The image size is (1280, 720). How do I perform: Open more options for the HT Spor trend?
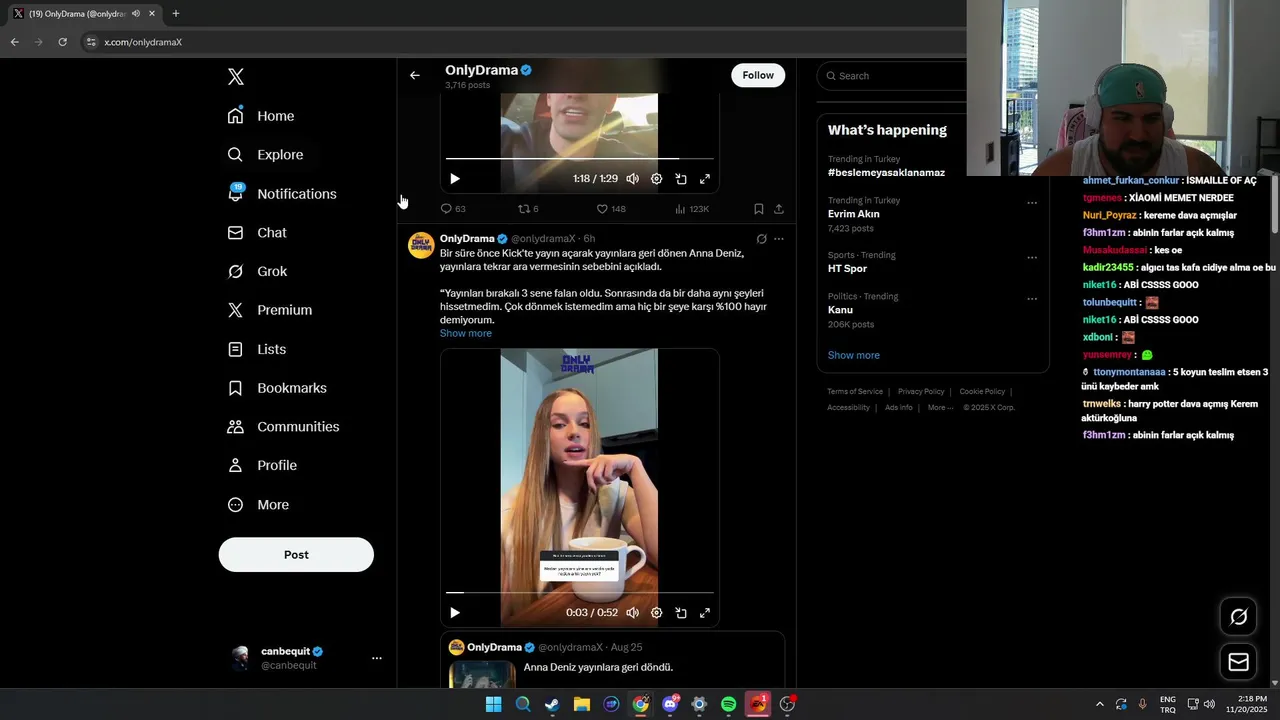point(1032,258)
